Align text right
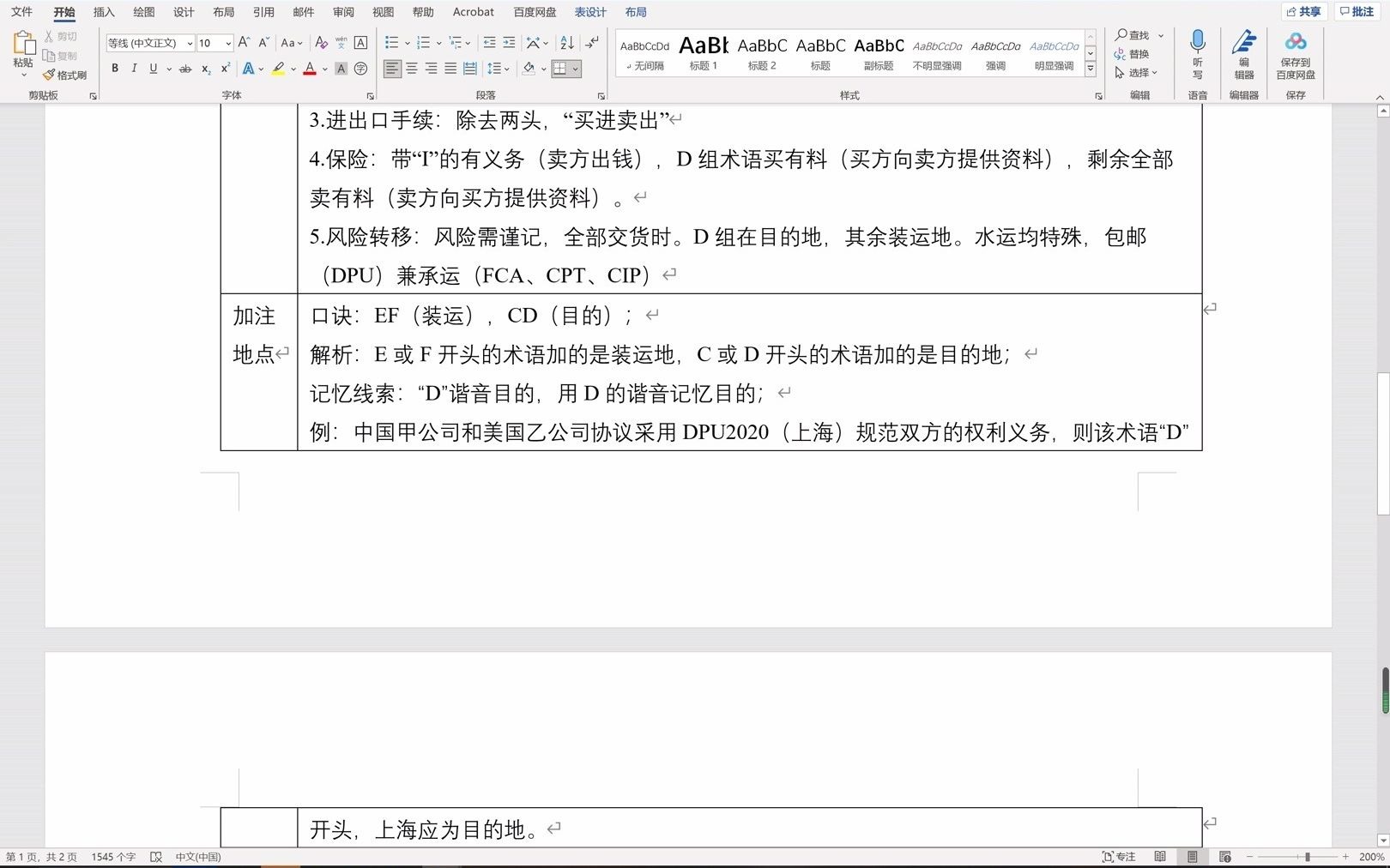The image size is (1390, 868). pos(431,69)
